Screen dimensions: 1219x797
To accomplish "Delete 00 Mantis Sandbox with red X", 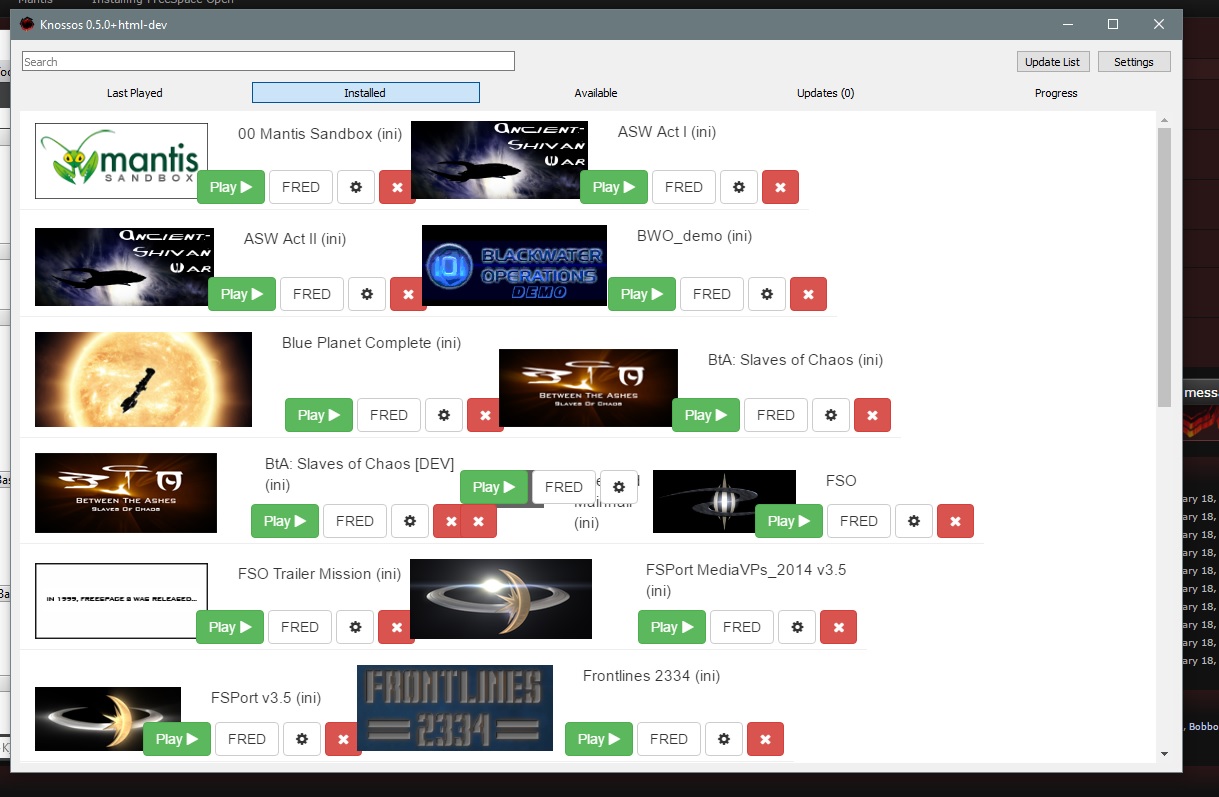I will (x=397, y=187).
